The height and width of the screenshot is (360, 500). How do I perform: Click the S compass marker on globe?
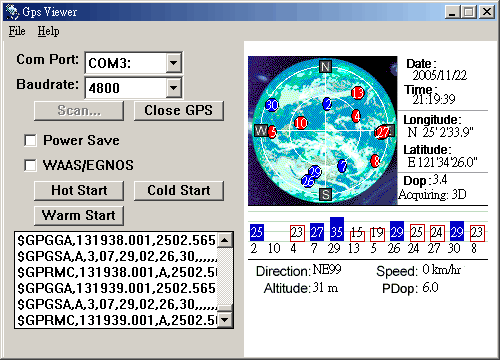326,194
